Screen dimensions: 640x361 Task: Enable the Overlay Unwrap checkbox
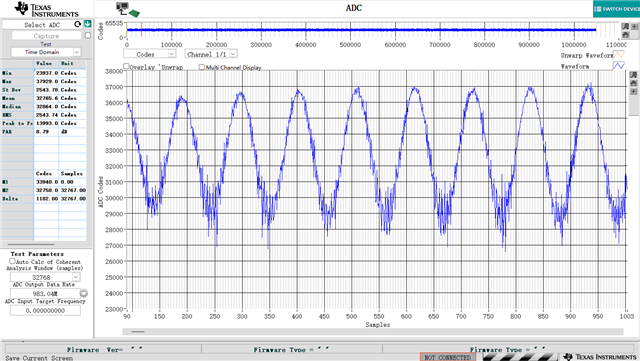(x=126, y=66)
